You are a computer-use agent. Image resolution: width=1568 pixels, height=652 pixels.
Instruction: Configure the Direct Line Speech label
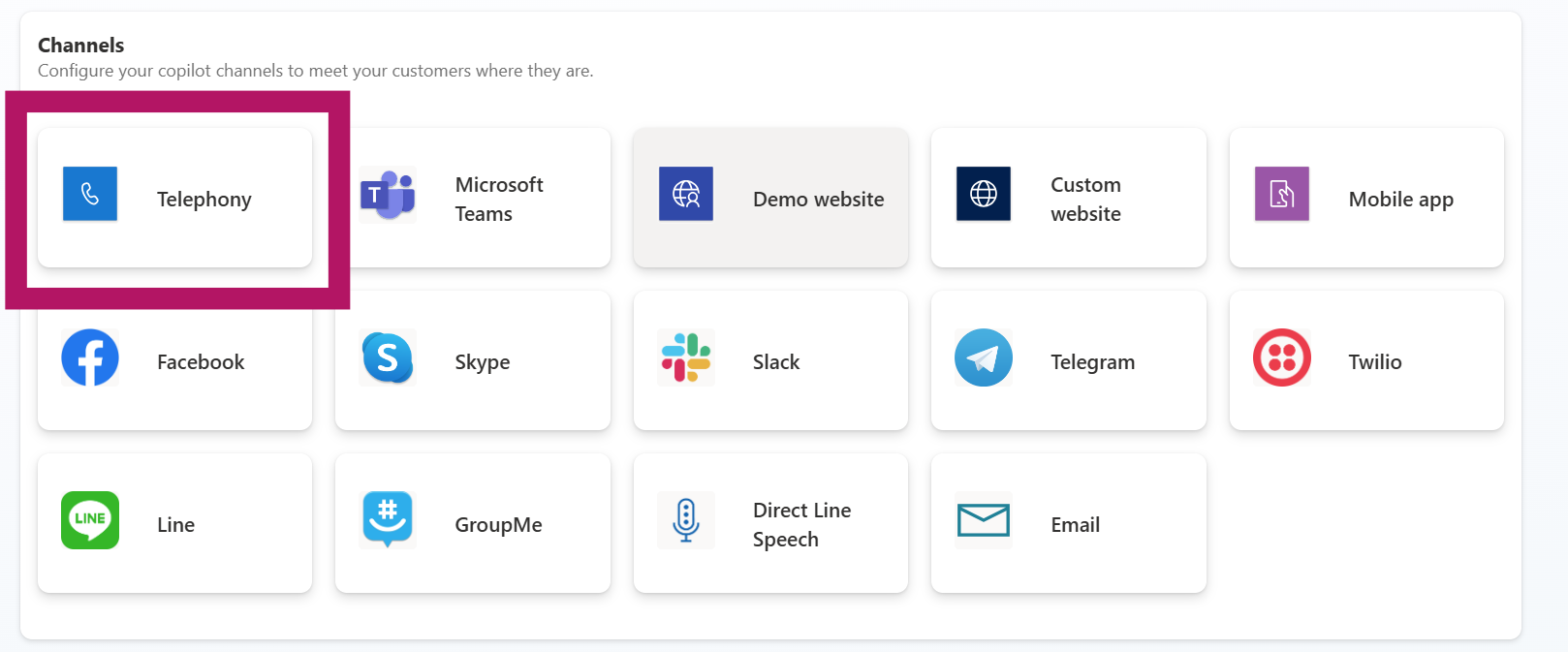(802, 524)
